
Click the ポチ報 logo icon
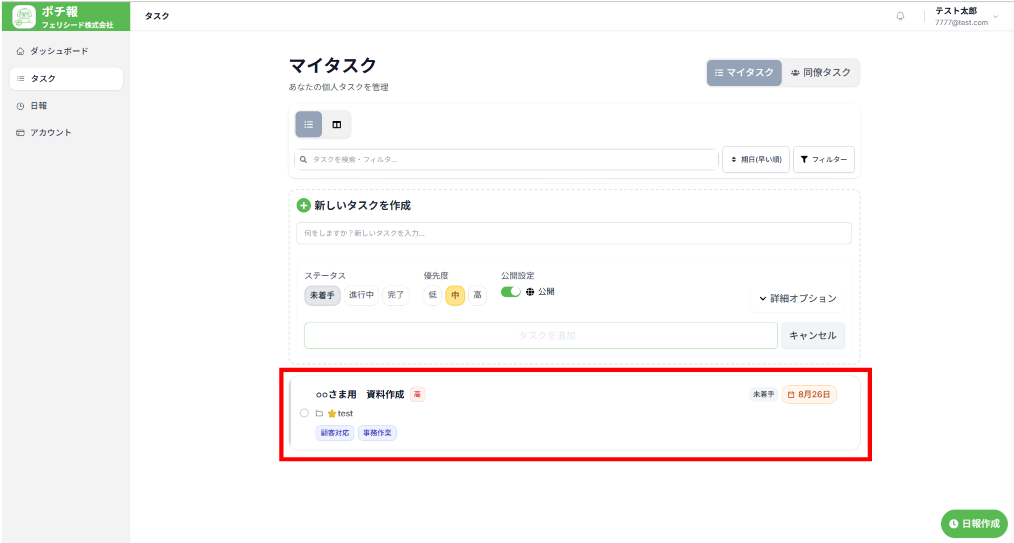point(24,16)
